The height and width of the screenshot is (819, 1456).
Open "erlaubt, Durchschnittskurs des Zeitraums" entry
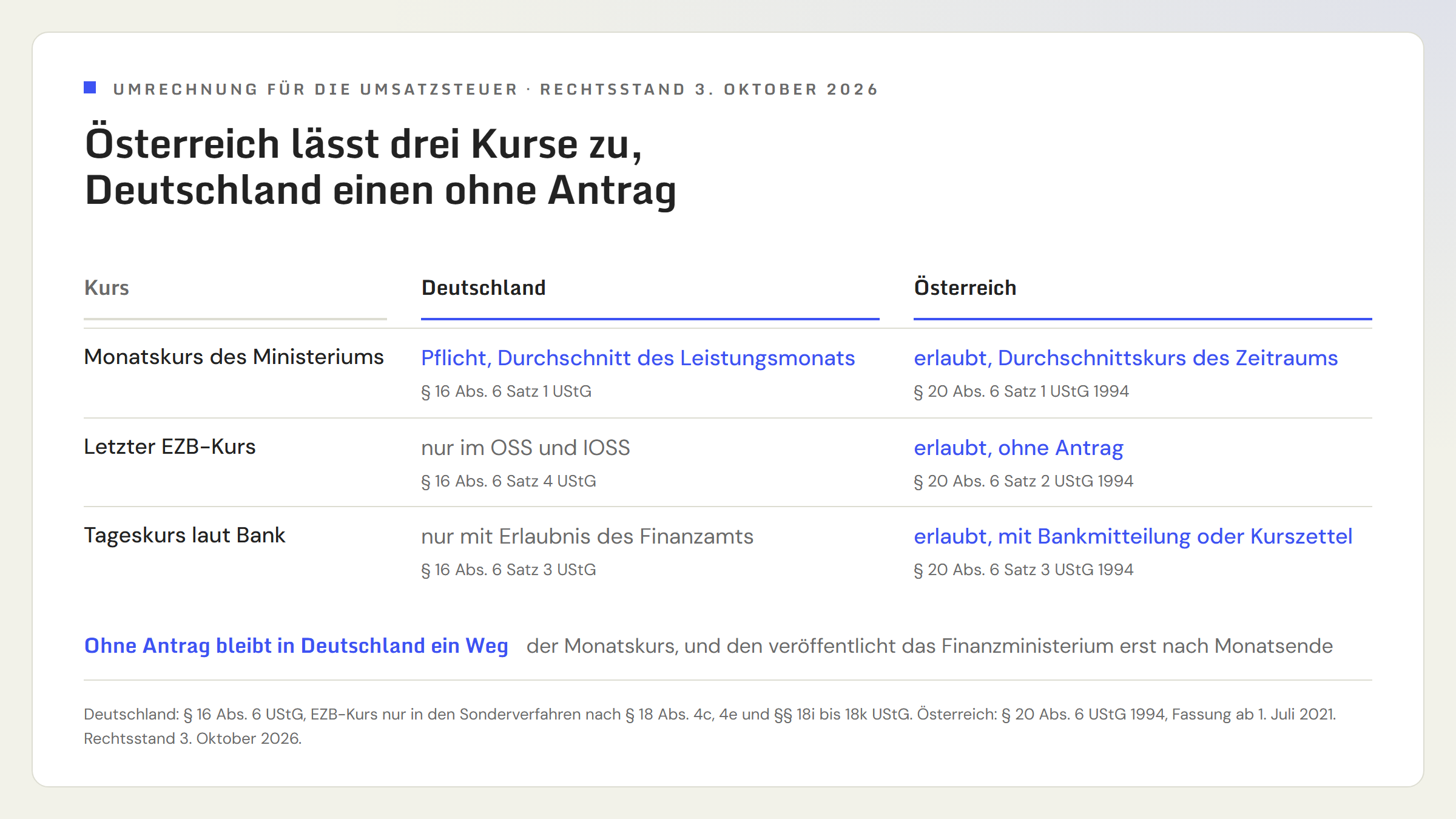(x=1126, y=358)
